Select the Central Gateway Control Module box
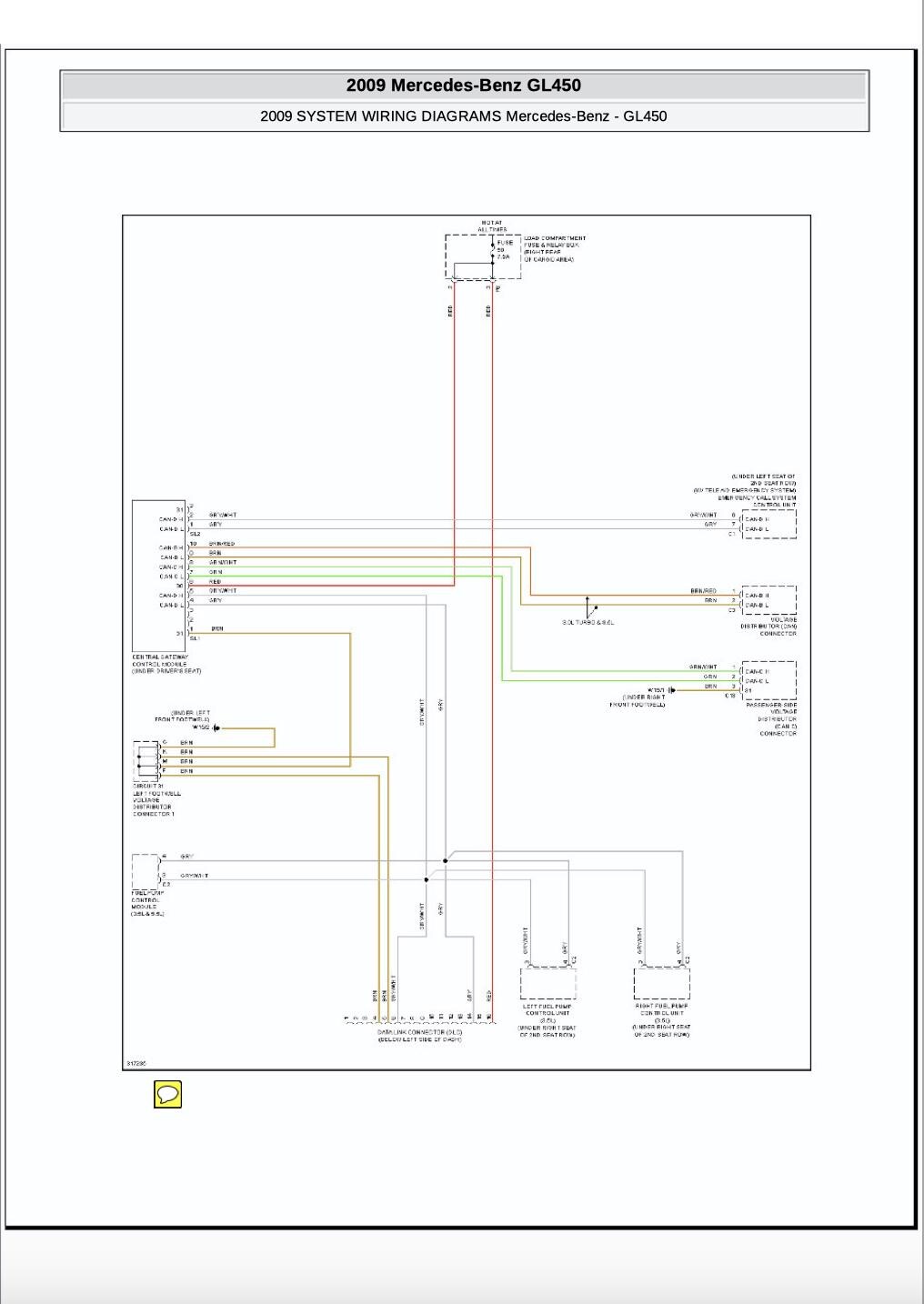 click(x=158, y=575)
